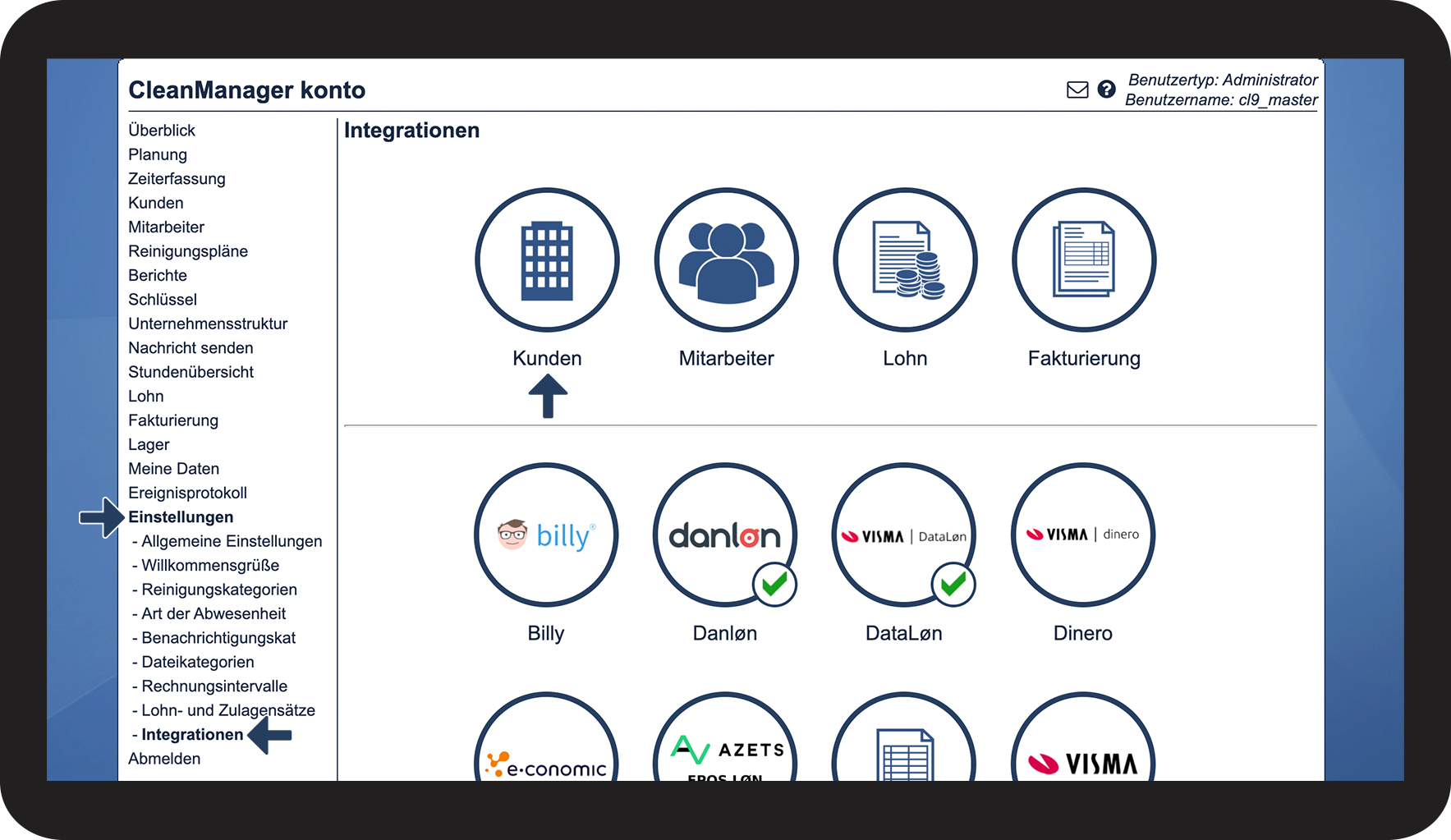Screen dimensions: 1451x840
Task: Open the Mitarbeiter people group icon
Action: coord(726,260)
